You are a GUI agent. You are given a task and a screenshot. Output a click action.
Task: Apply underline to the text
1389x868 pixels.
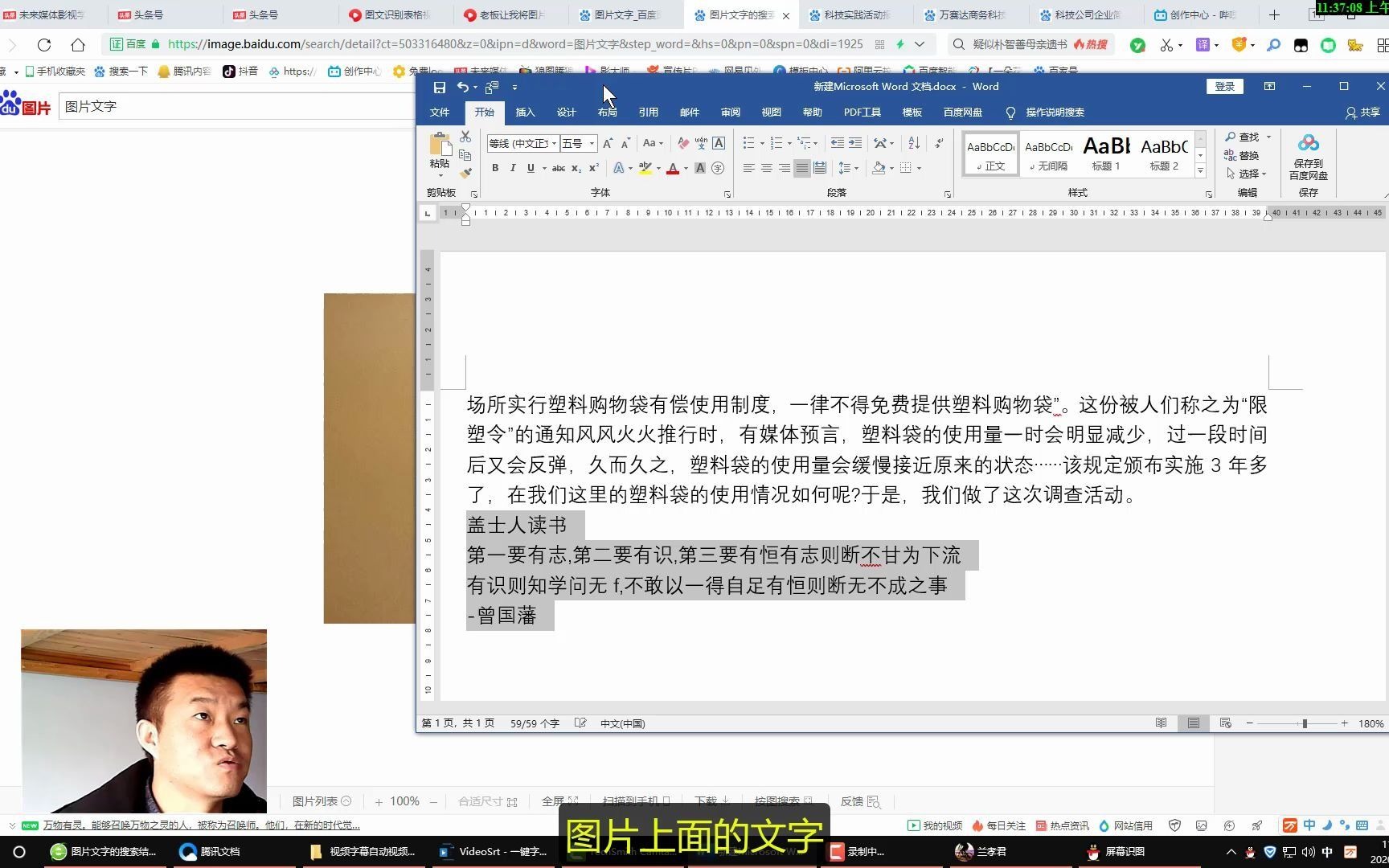530,168
